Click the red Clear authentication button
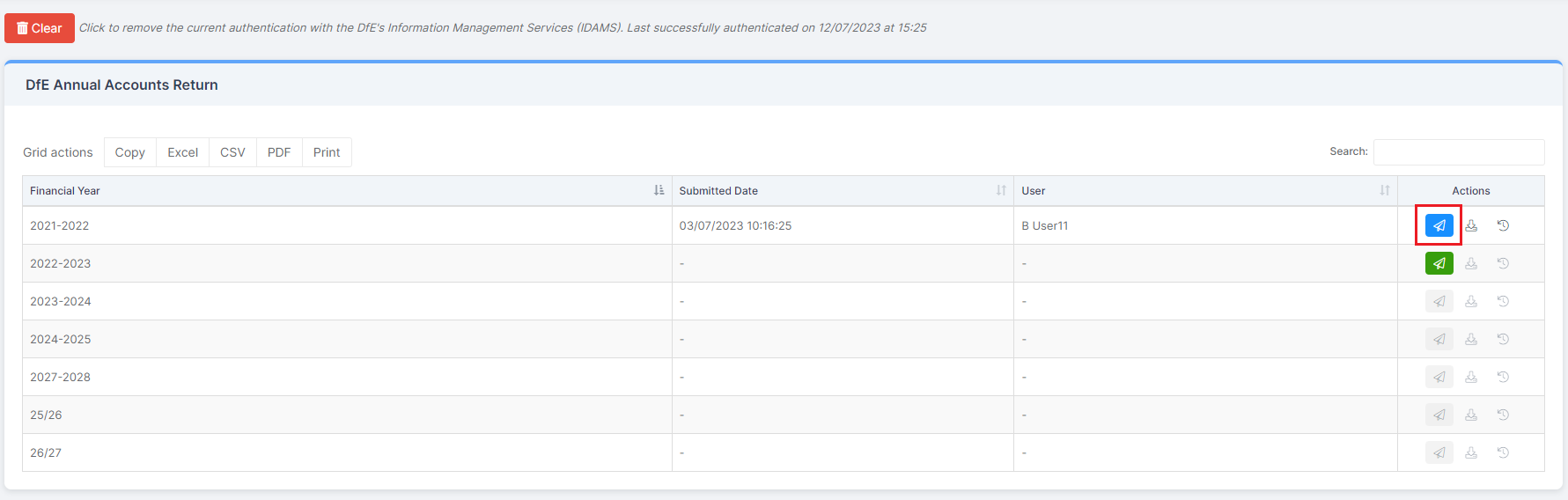This screenshot has height=500, width=1568. 40,28
